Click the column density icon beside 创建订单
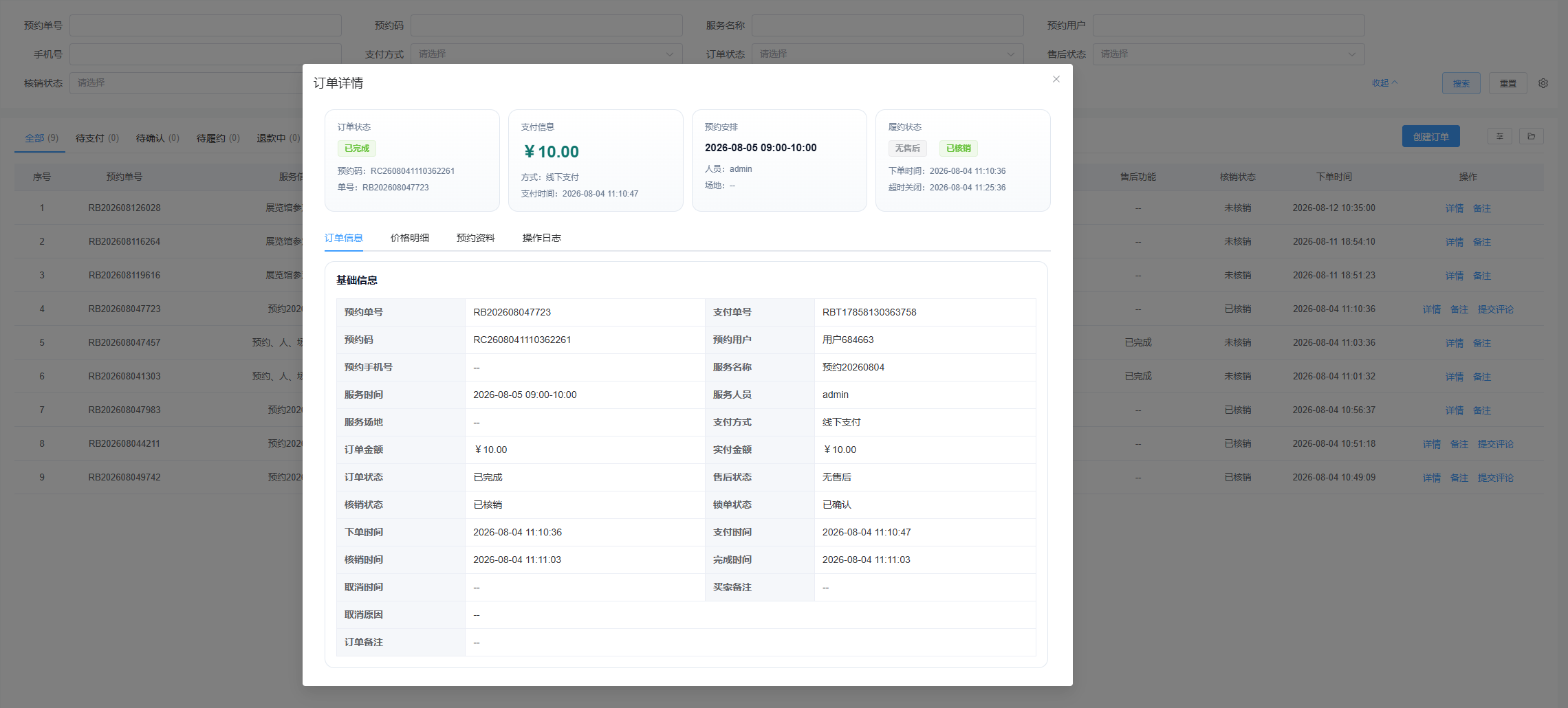 [1499, 136]
